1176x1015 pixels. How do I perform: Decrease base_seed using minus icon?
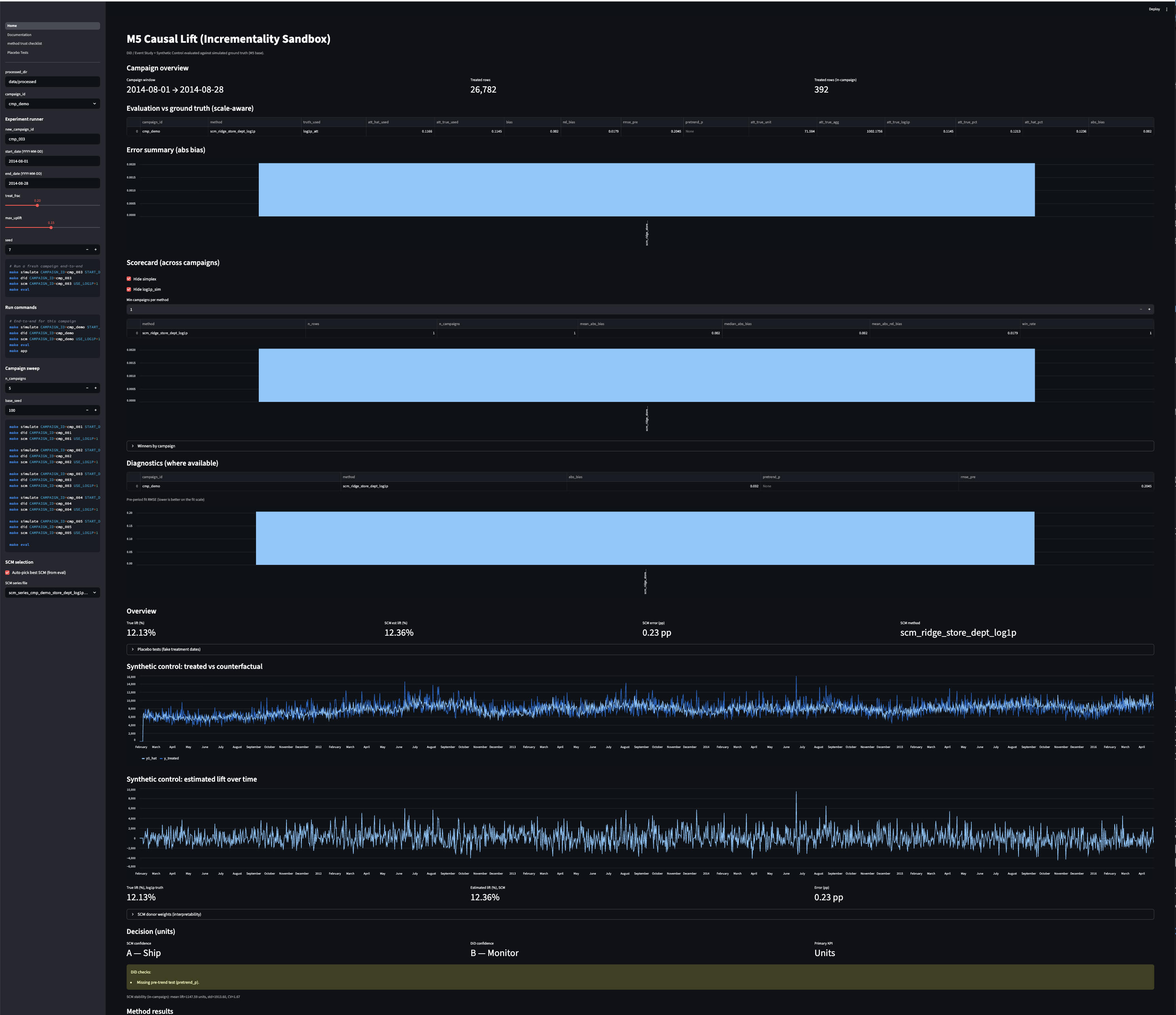click(x=87, y=410)
